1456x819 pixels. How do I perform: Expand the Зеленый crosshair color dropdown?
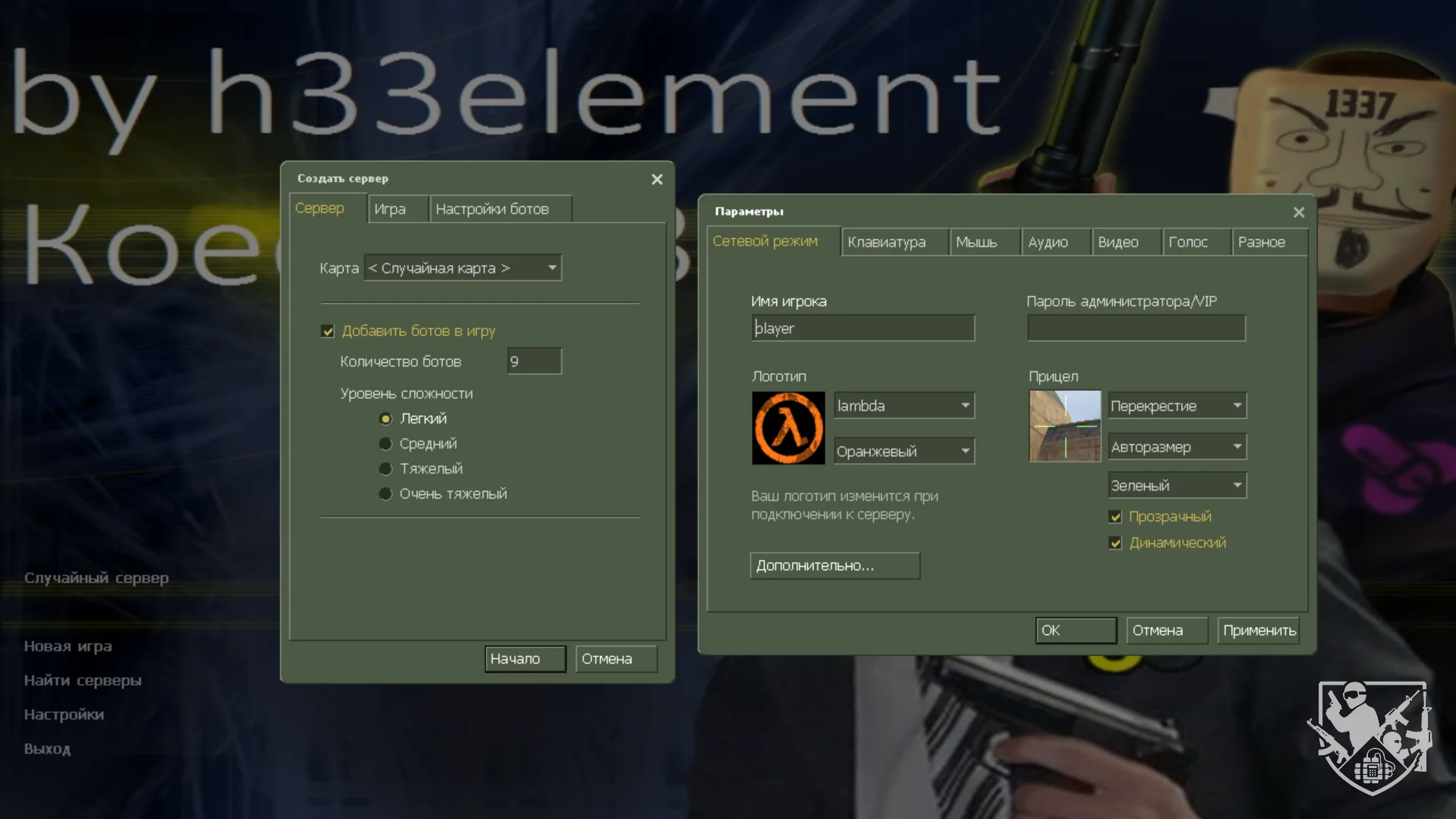tap(1177, 485)
